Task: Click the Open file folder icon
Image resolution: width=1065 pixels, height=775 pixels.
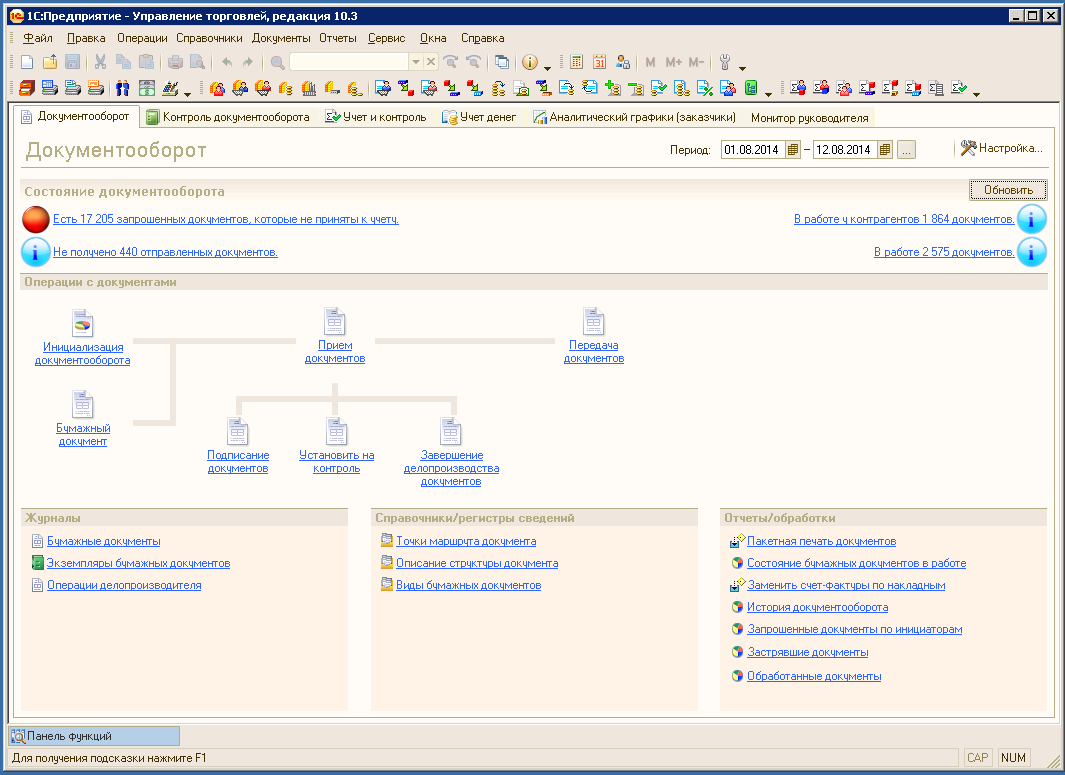Action: pos(50,62)
